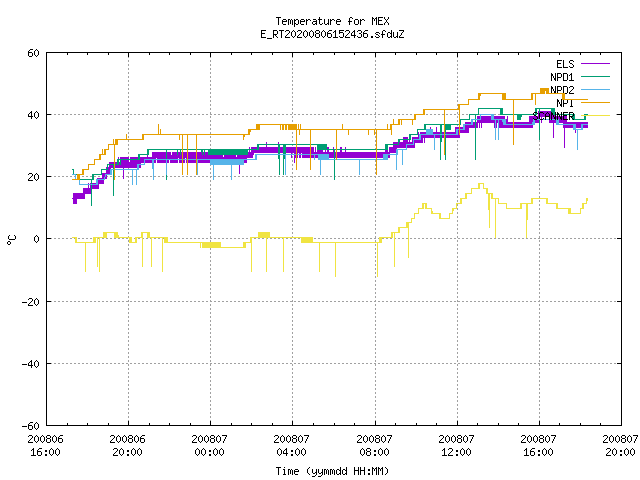Viewport: 640px width, 480px height.
Task: Click the NPD2 legend label
Action: (x=562, y=90)
